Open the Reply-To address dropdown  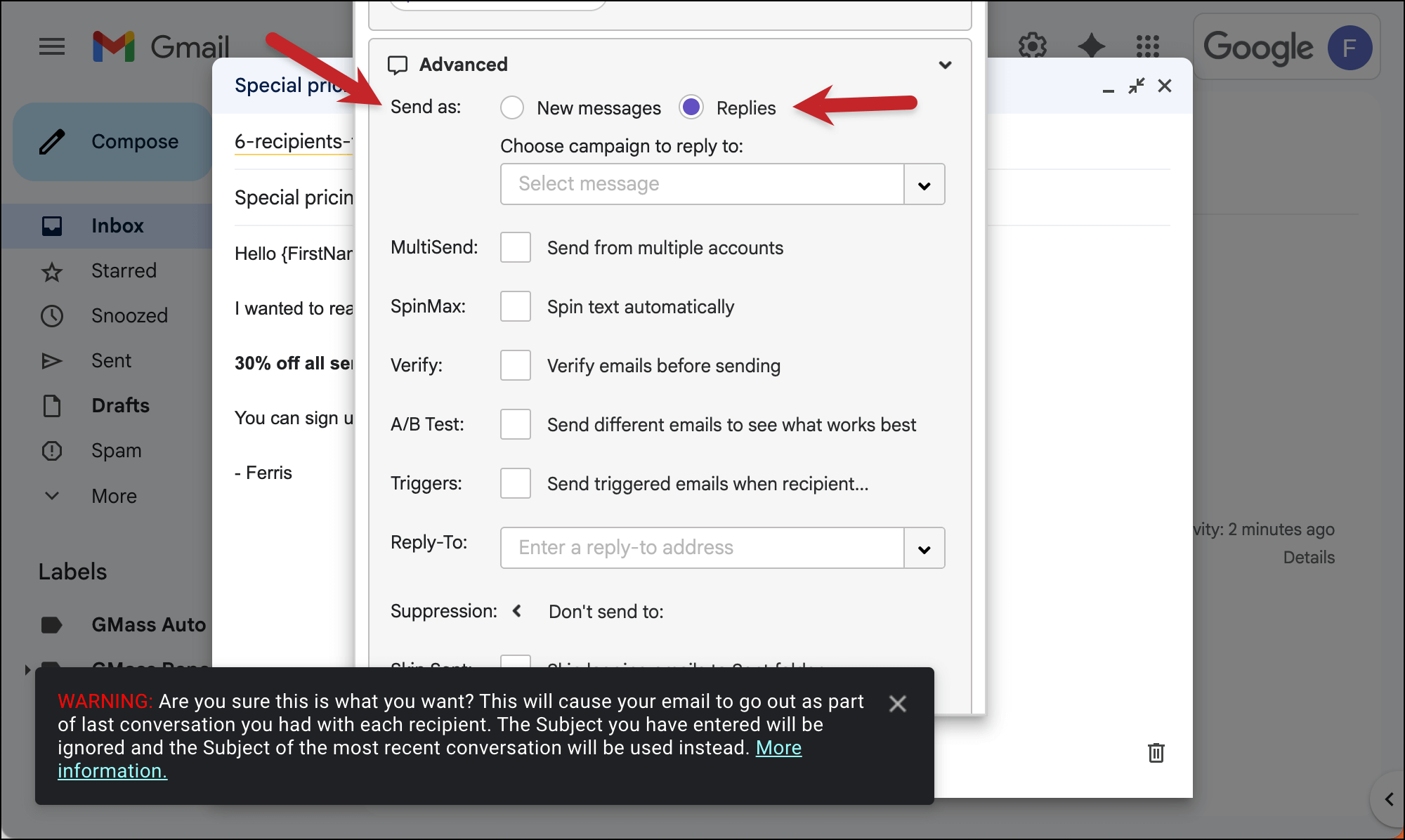click(x=923, y=548)
